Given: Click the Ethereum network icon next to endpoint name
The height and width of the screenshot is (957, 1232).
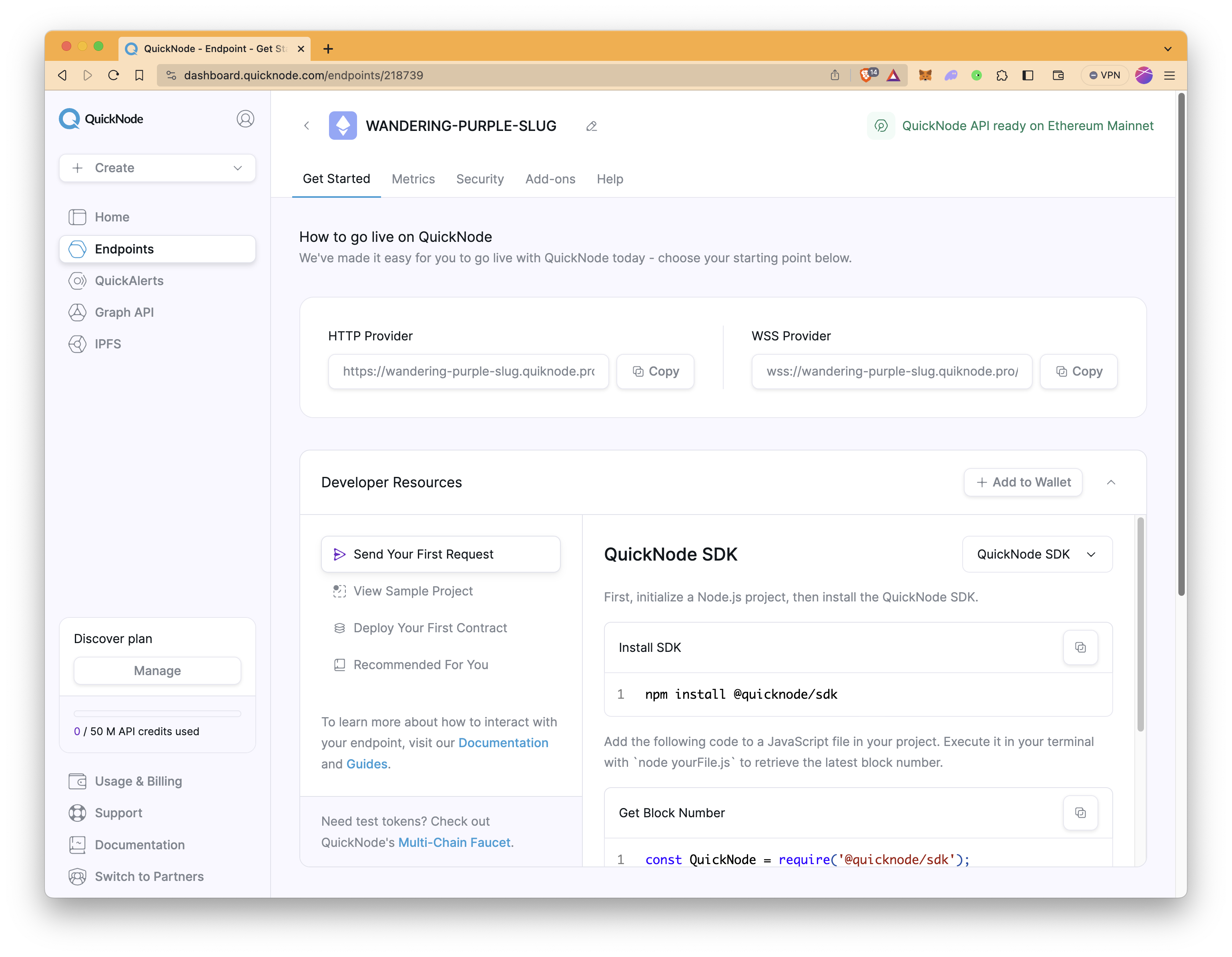Looking at the screenshot, I should pos(343,125).
